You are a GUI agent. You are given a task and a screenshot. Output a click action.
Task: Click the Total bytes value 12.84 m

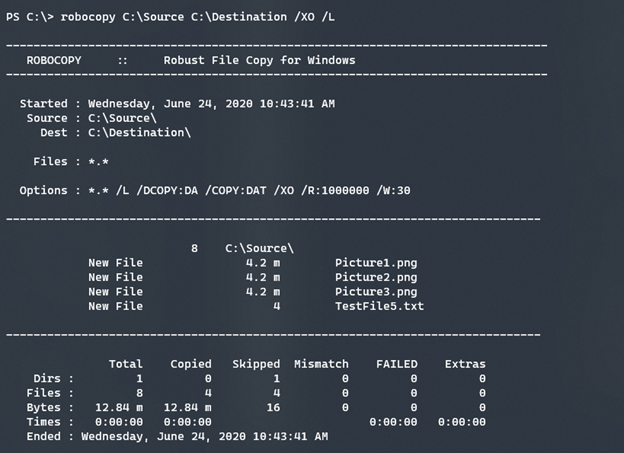point(119,407)
